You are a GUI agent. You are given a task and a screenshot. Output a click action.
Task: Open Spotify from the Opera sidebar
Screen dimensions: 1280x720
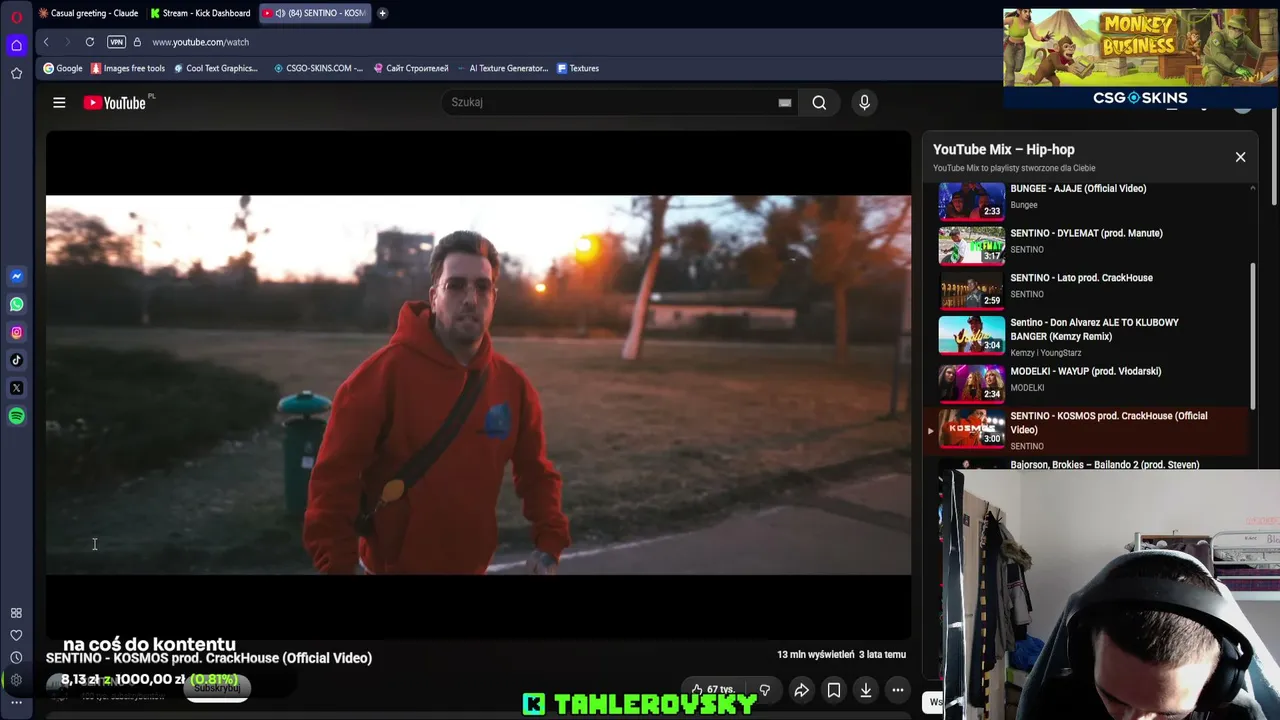[x=16, y=416]
